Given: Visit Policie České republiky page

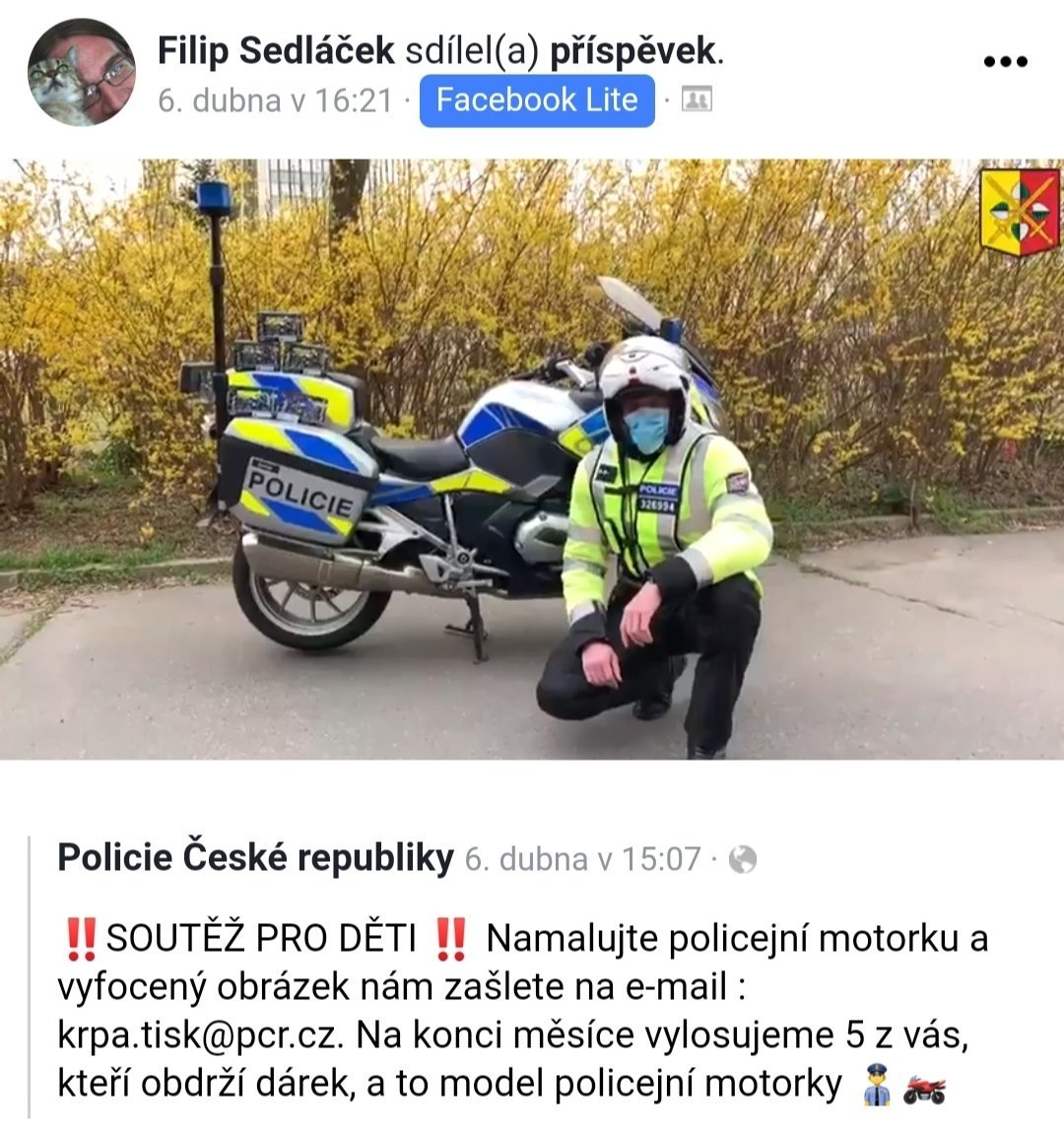Looking at the screenshot, I should click(256, 858).
